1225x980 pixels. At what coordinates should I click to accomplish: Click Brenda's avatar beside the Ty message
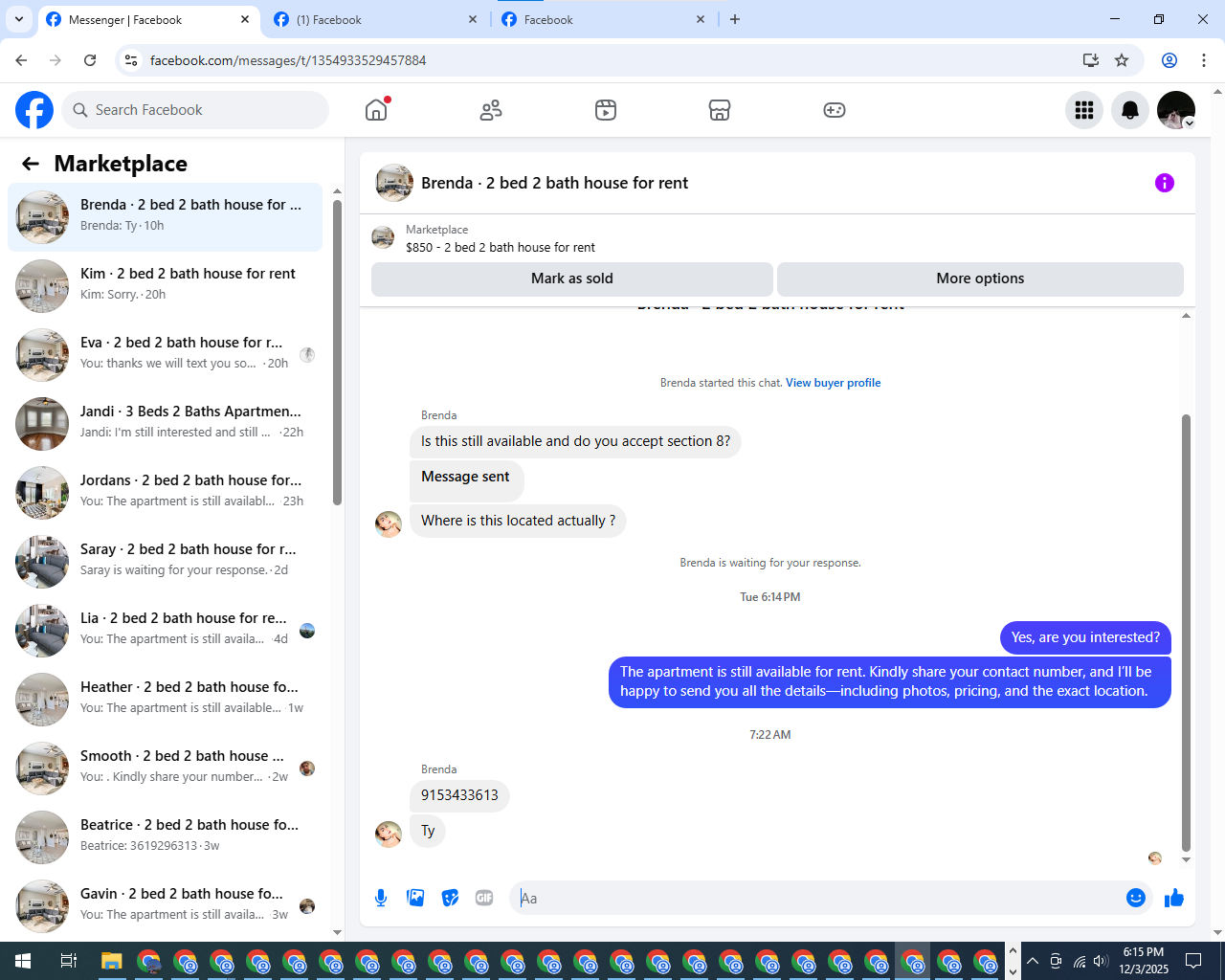click(x=389, y=835)
